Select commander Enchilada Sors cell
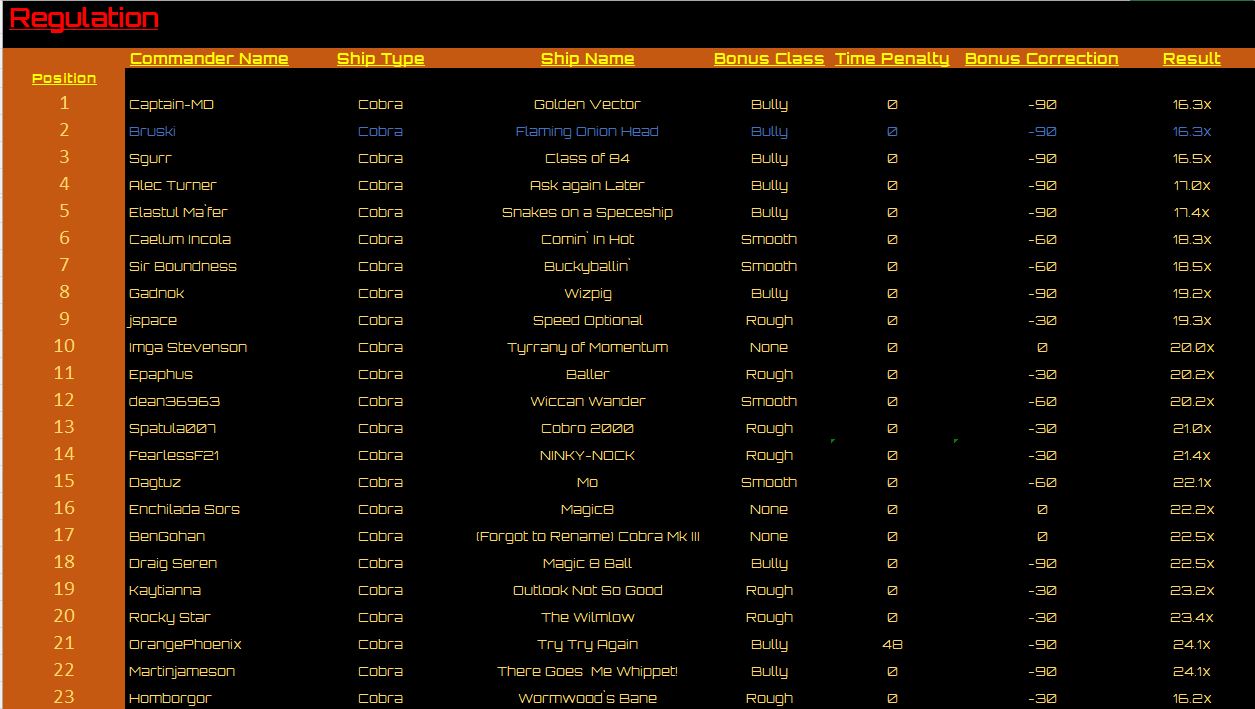1255x709 pixels. tap(184, 509)
